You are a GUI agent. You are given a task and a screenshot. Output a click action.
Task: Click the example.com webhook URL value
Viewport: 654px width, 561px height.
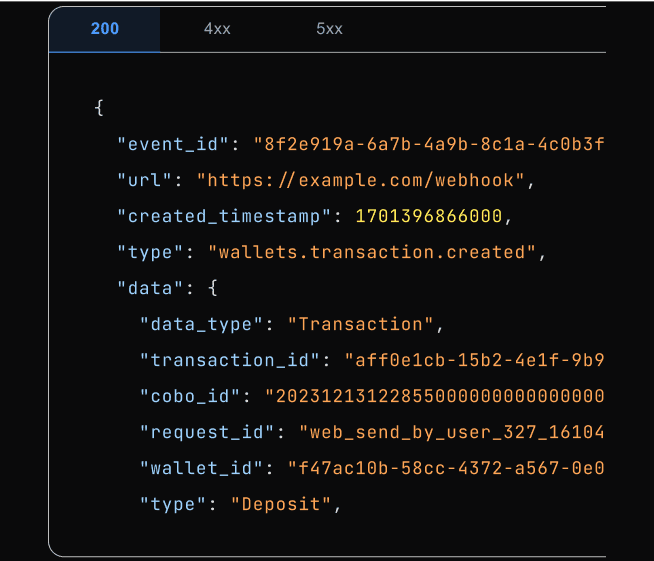point(361,180)
